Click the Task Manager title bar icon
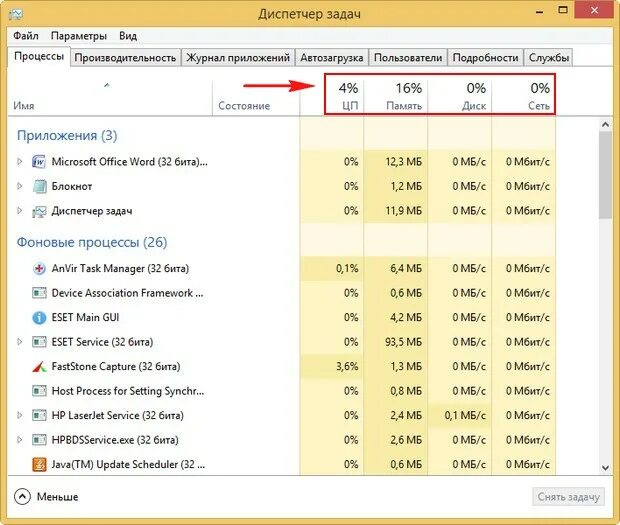This screenshot has height=525, width=620. coord(15,14)
